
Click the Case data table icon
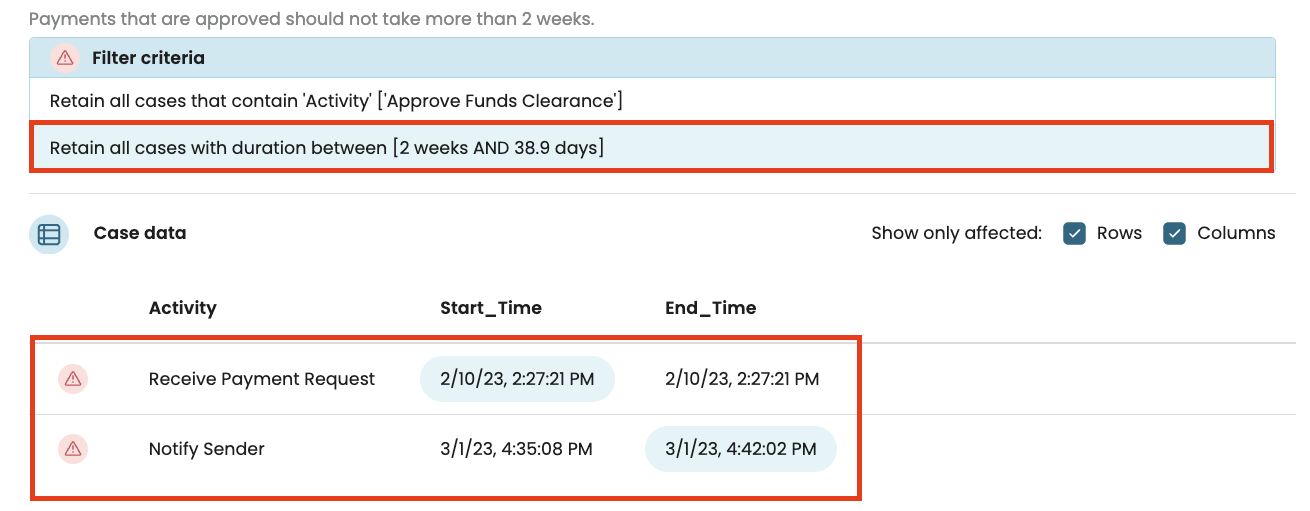(x=49, y=234)
